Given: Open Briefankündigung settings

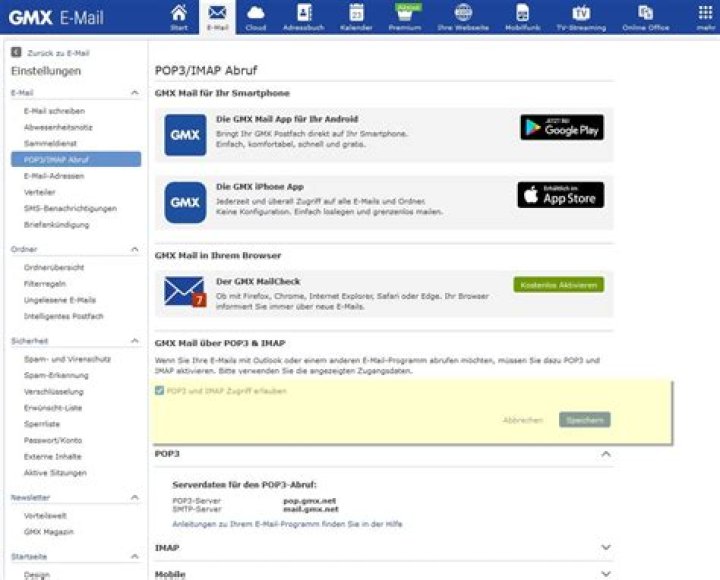Looking at the screenshot, I should coord(56,225).
